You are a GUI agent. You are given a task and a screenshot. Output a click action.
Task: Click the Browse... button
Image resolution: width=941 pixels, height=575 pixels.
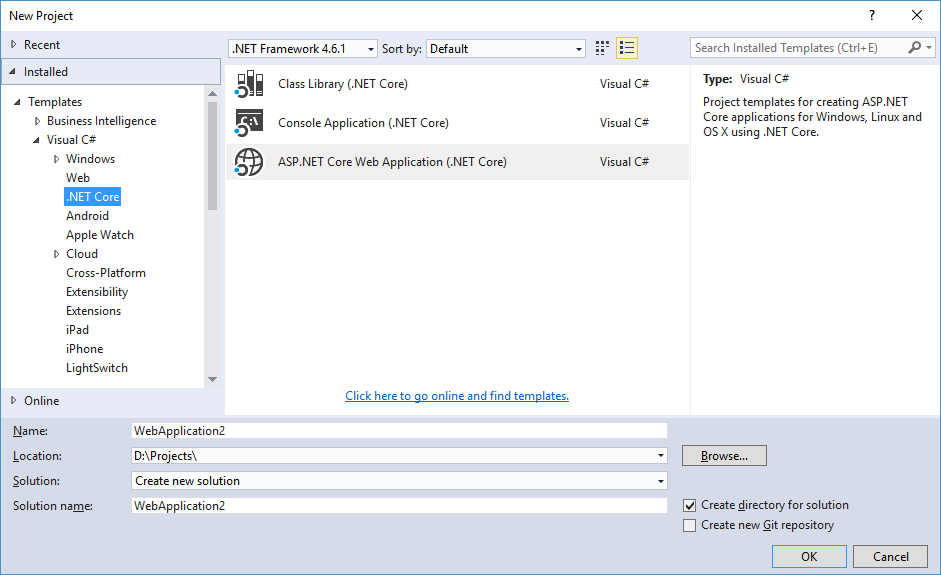pyautogui.click(x=724, y=456)
